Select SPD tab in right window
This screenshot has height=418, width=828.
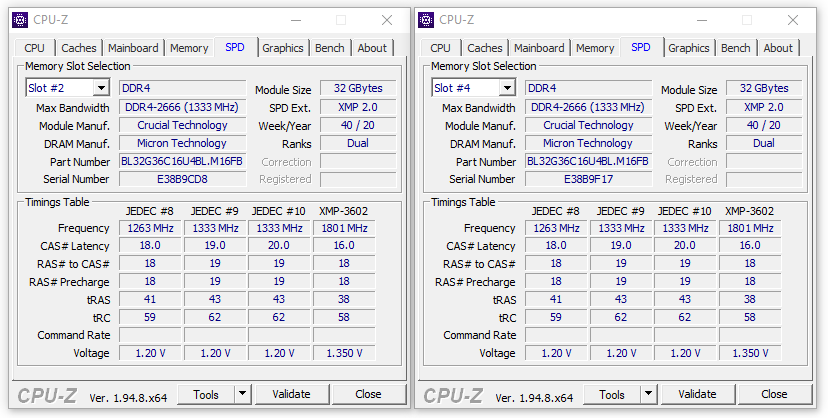pyautogui.click(x=641, y=47)
